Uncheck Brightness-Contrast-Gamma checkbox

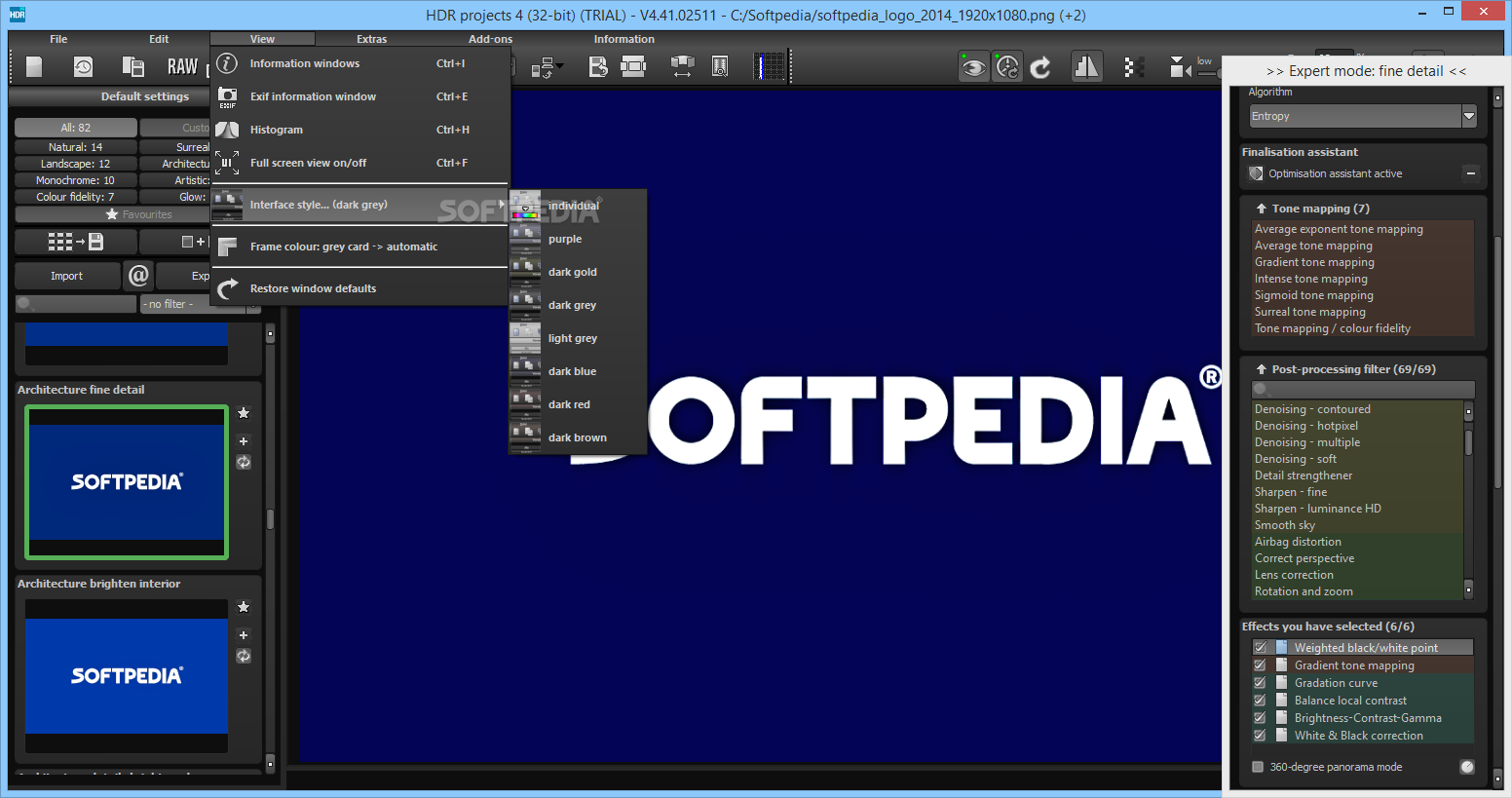1260,718
